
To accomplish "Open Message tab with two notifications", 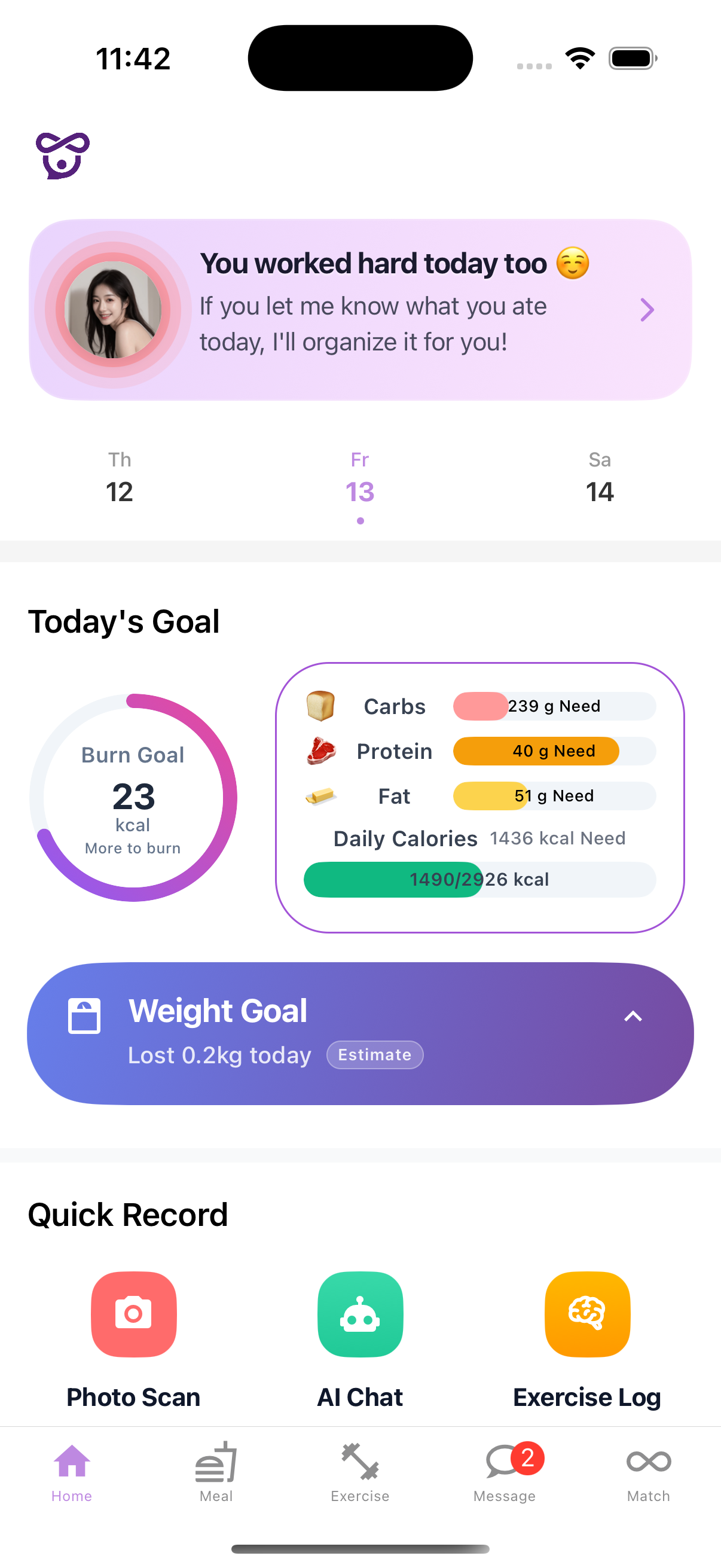I will pos(505,1472).
